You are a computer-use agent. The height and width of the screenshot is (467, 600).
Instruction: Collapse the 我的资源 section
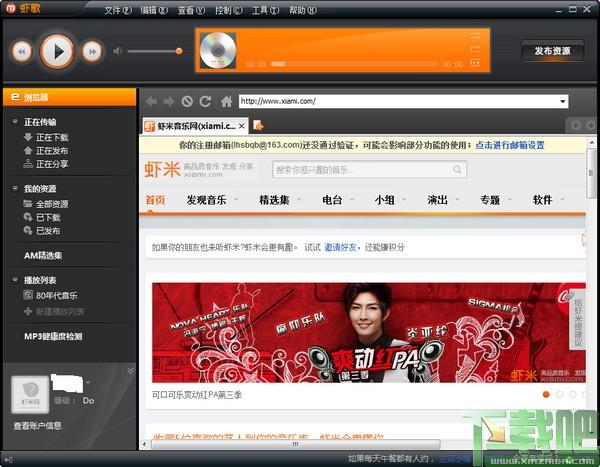pos(15,188)
